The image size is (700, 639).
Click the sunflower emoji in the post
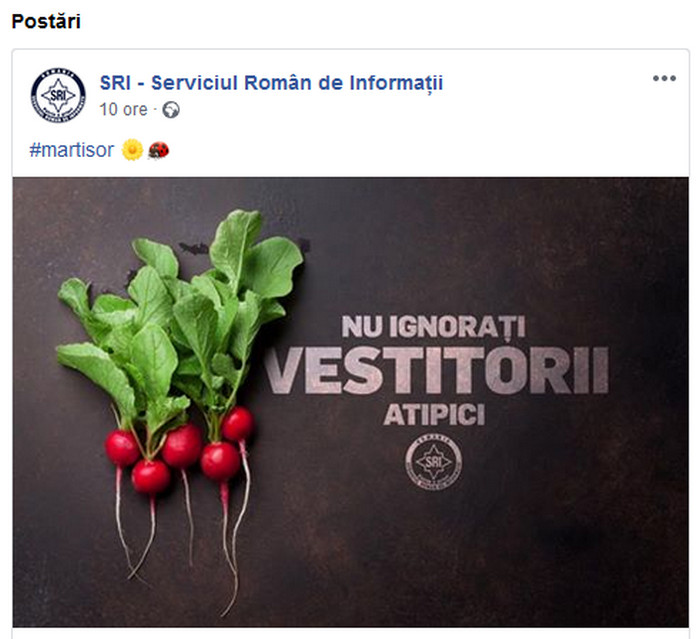pyautogui.click(x=133, y=150)
